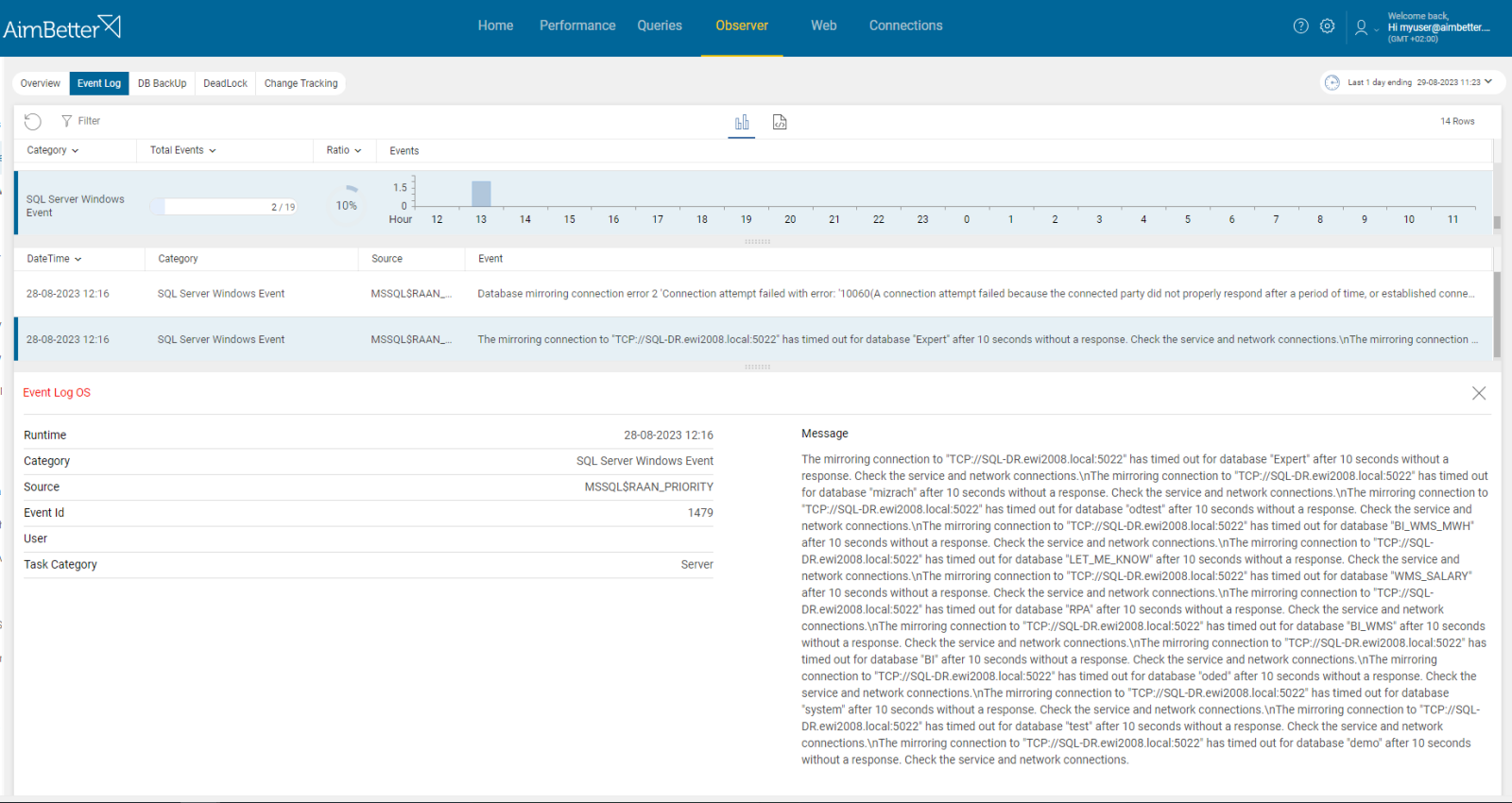Screen dimensions: 1512x803
Task: Sort by Ratio column
Action: tap(344, 150)
